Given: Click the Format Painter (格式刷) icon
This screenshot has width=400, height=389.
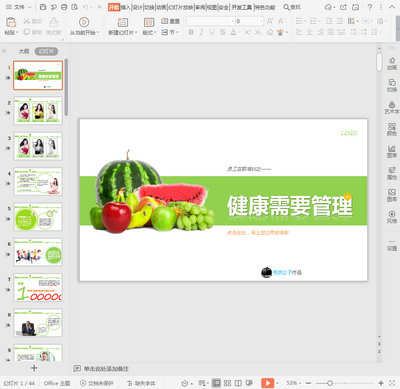Looking at the screenshot, I should point(53,22).
